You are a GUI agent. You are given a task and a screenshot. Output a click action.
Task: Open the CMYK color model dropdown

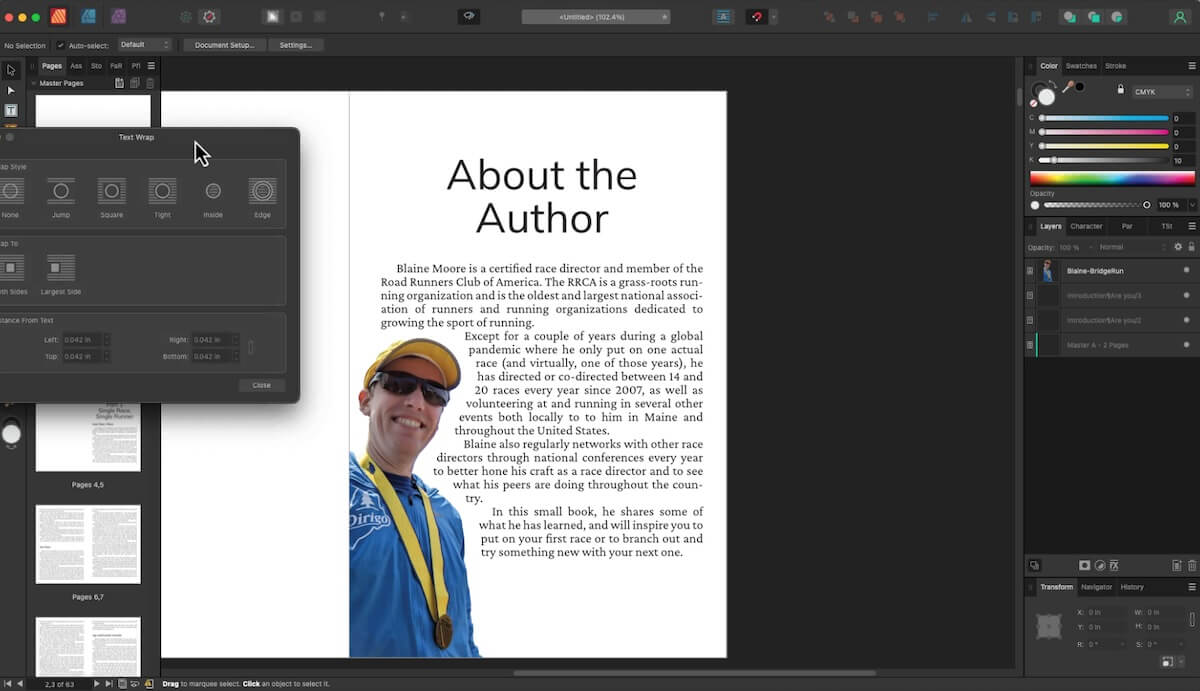point(1160,92)
